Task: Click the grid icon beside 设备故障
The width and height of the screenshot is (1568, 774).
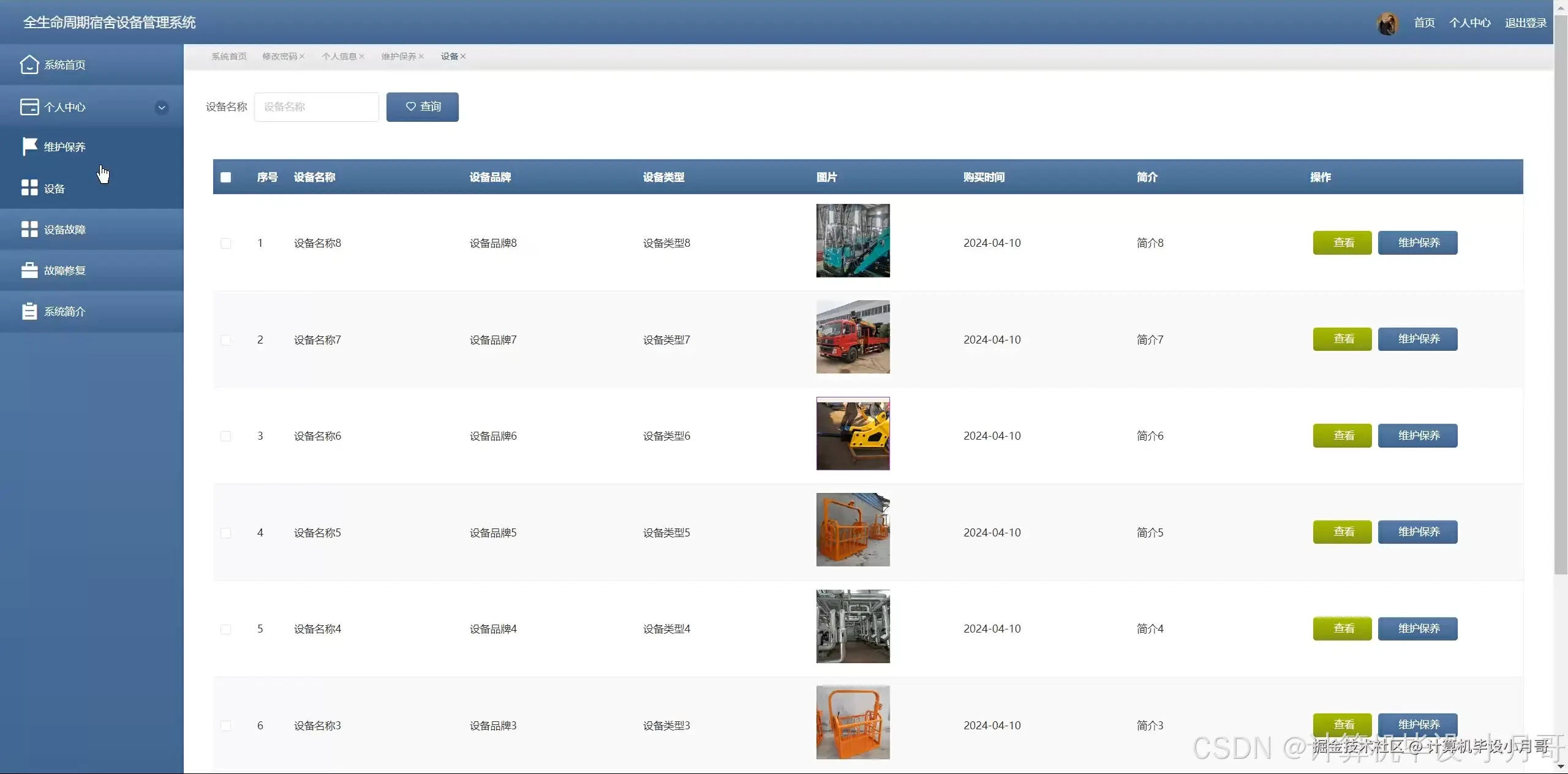Action: coord(29,229)
